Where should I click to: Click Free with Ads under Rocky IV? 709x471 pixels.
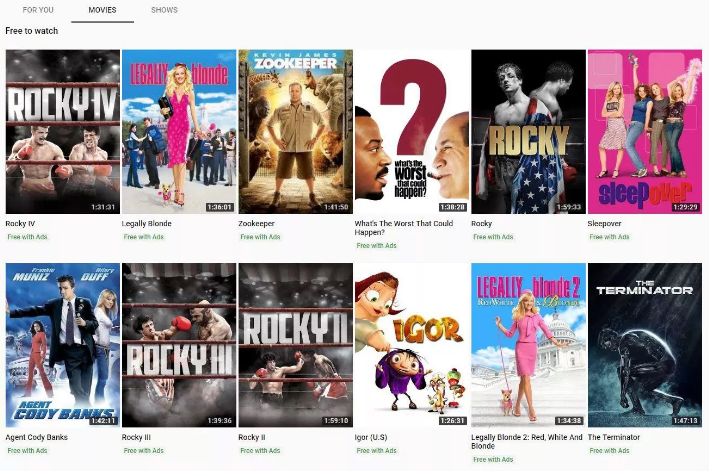pyautogui.click(x=28, y=237)
